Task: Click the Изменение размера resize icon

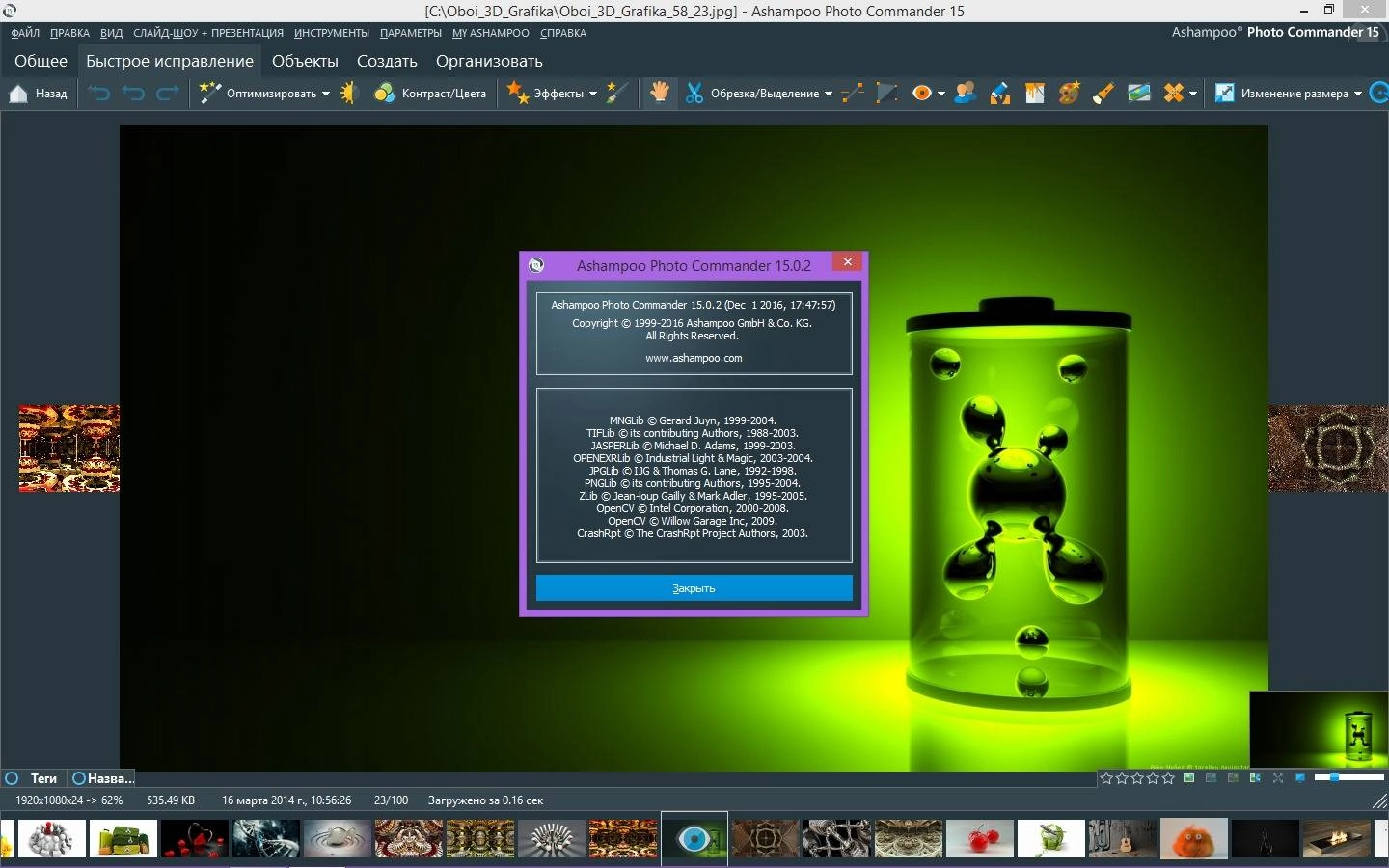Action: pos(1225,94)
